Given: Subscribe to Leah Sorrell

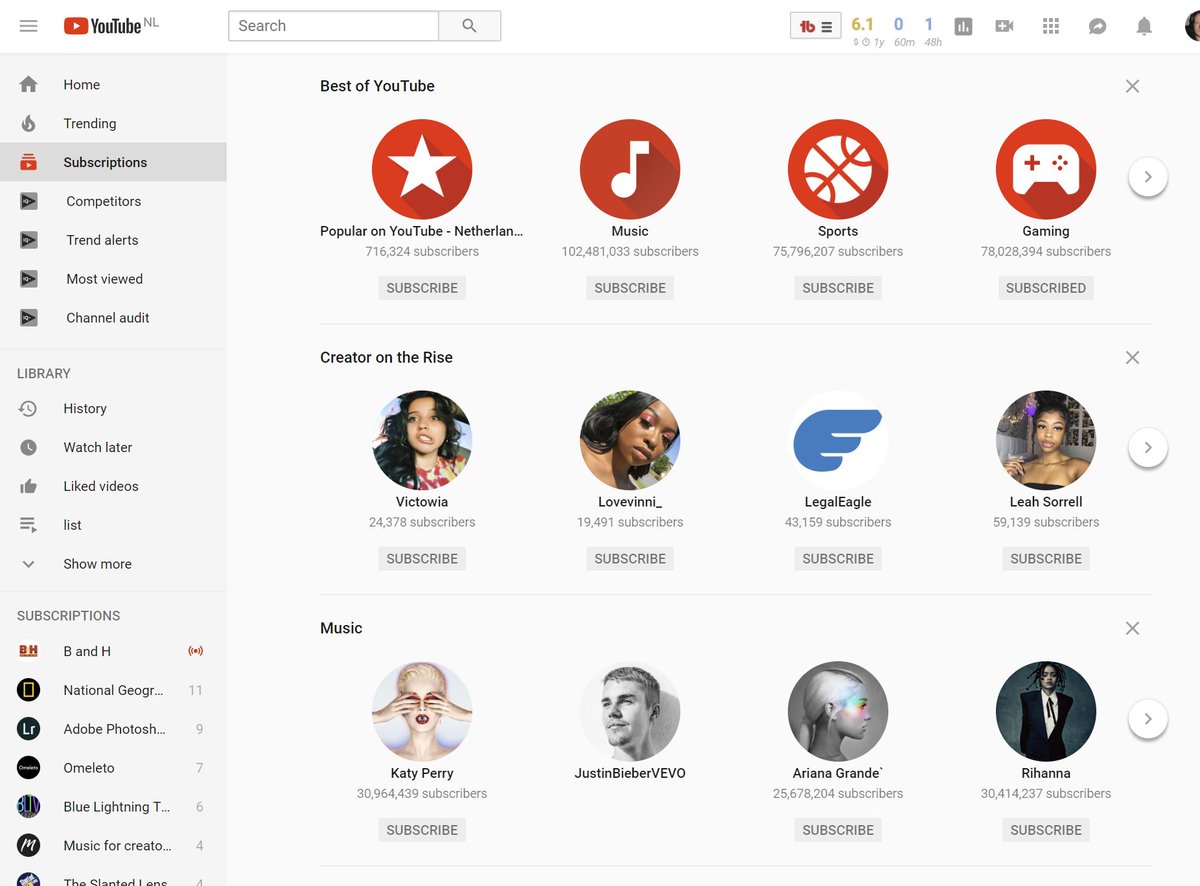Looking at the screenshot, I should [1046, 559].
